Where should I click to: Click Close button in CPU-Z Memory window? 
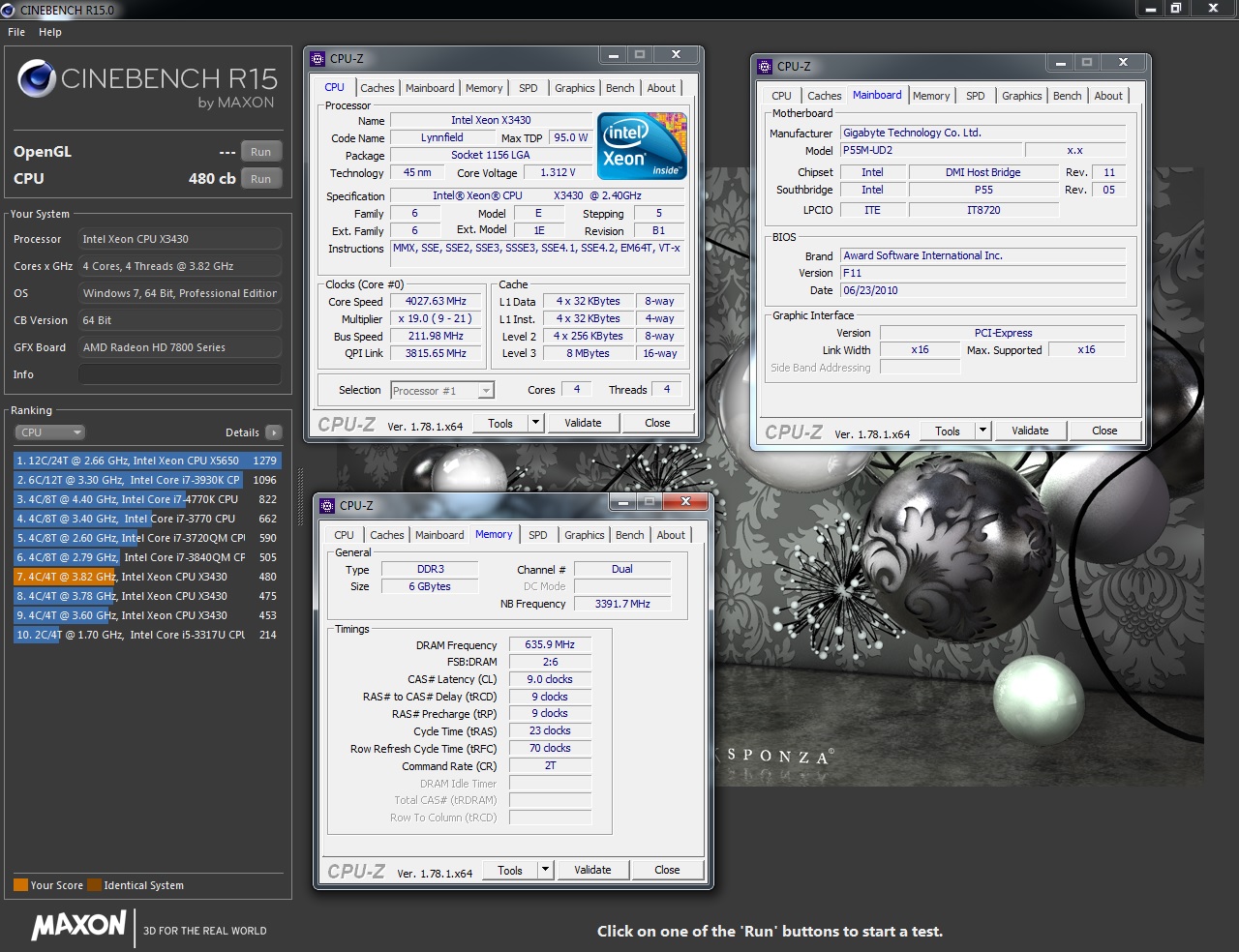pos(667,870)
